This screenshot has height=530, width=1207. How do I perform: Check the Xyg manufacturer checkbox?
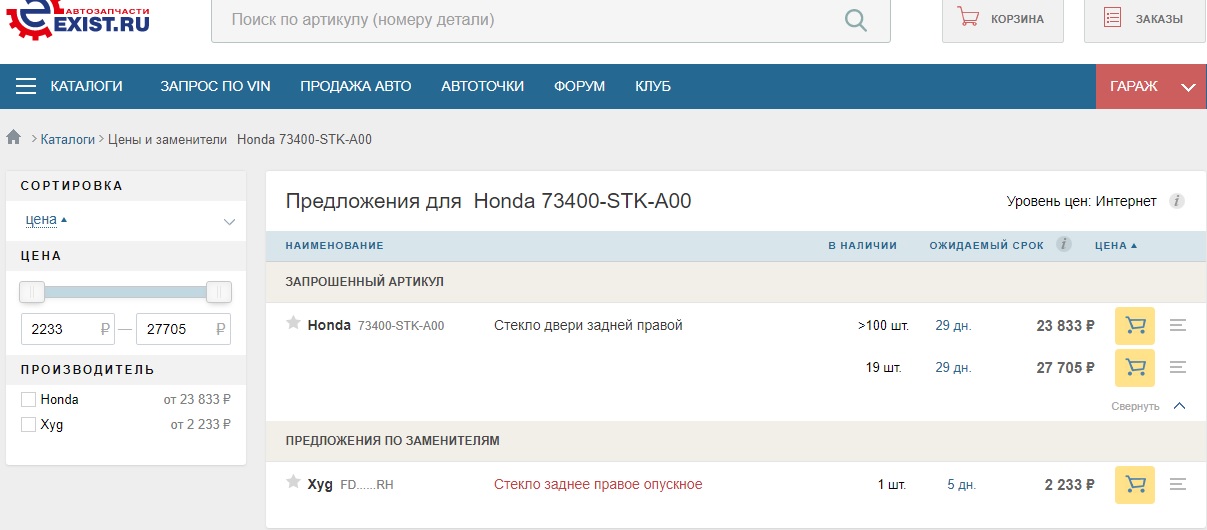tap(28, 425)
